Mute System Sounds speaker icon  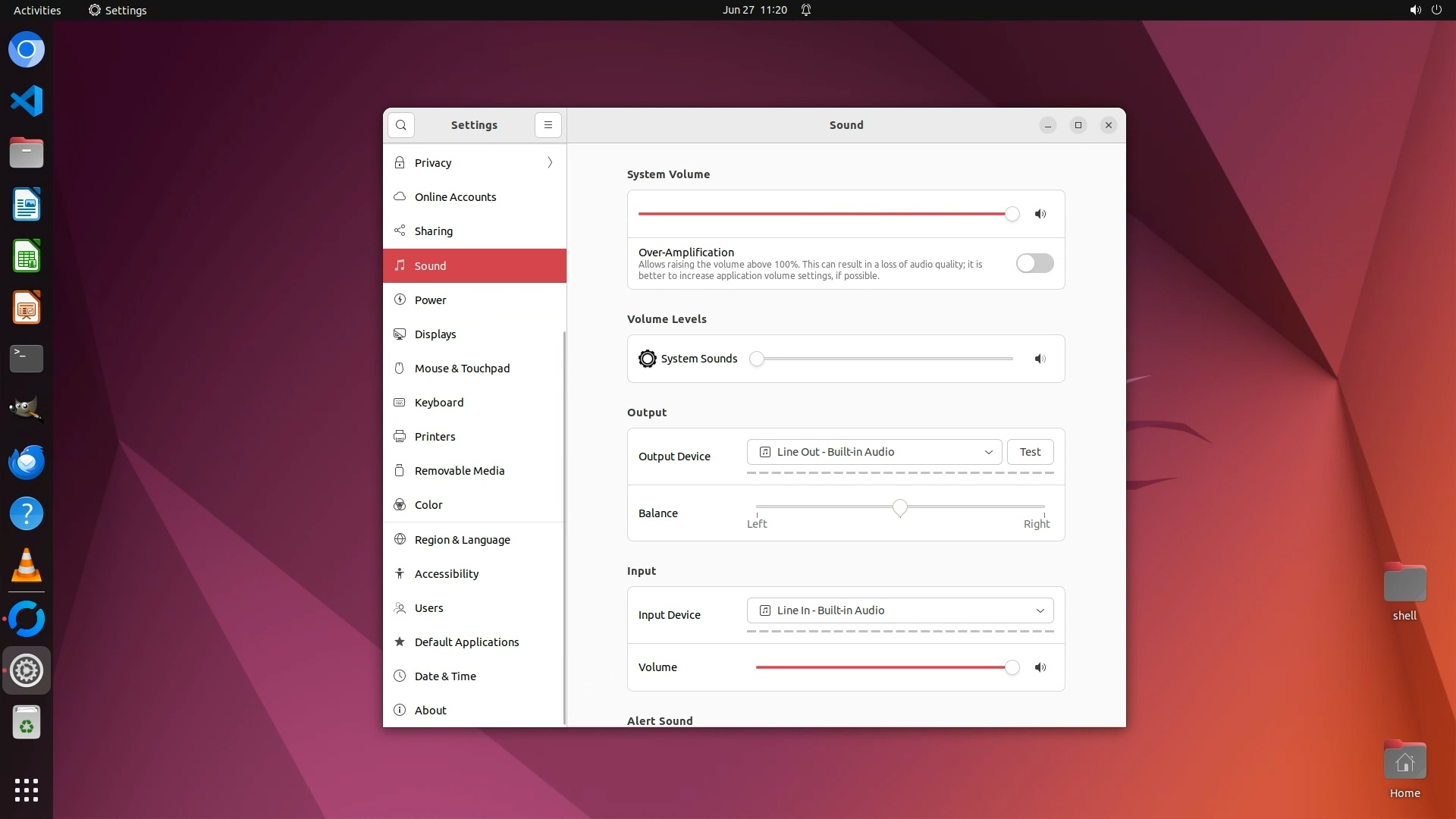1040,359
